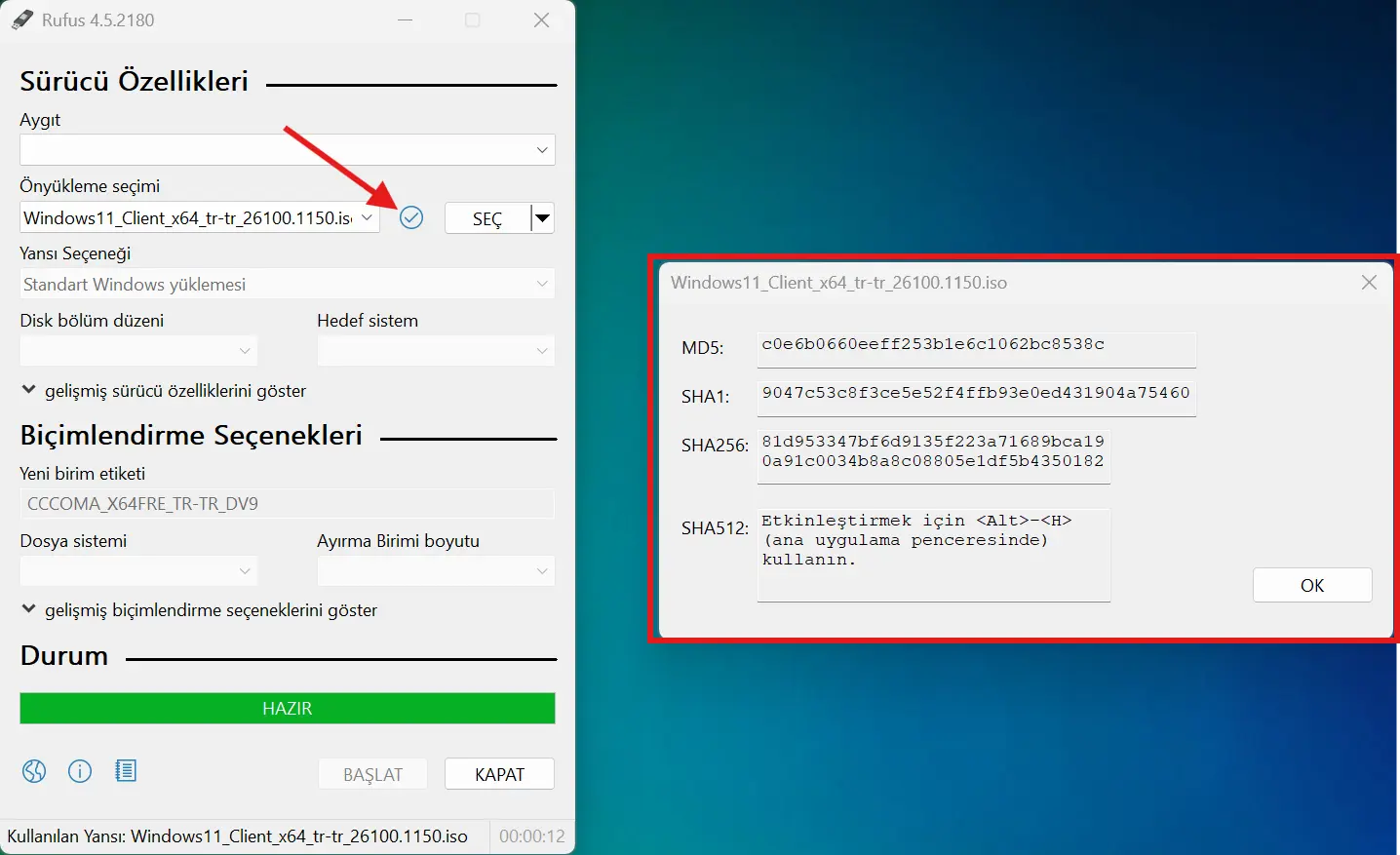This screenshot has width=1400, height=855.
Task: Click the SEÇ button to choose an image
Action: click(487, 218)
